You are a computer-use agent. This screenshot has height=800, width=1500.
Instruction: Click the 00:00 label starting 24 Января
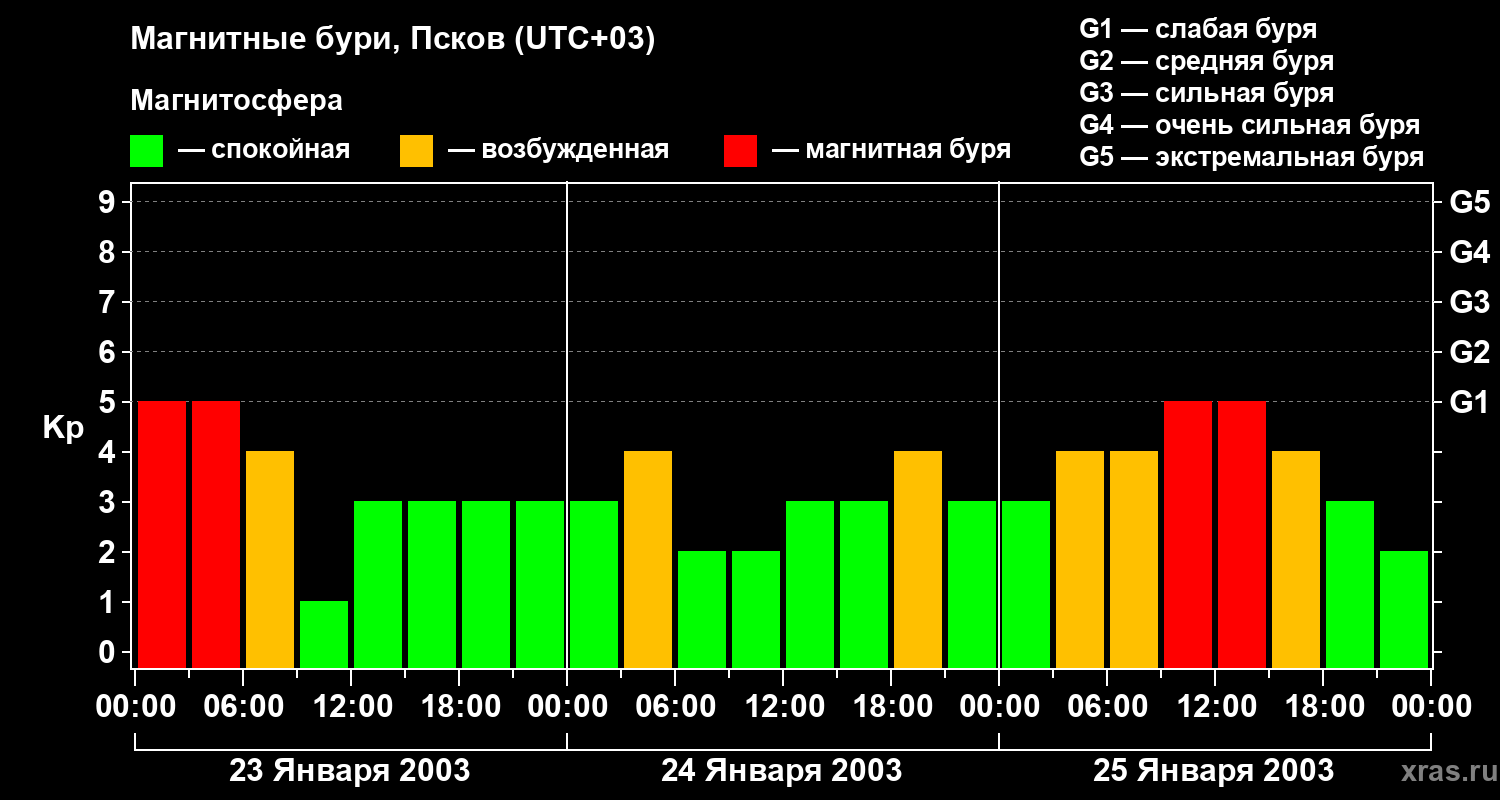click(x=567, y=707)
